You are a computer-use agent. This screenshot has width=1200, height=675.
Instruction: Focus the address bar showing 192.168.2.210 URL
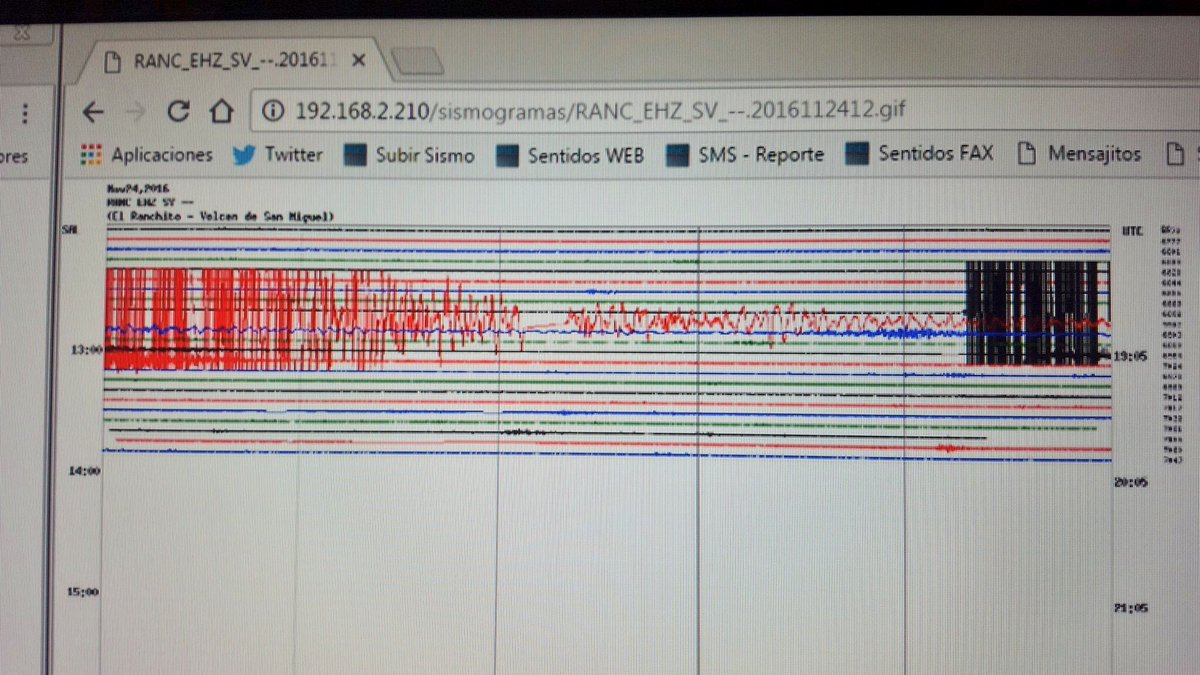[x=600, y=109]
